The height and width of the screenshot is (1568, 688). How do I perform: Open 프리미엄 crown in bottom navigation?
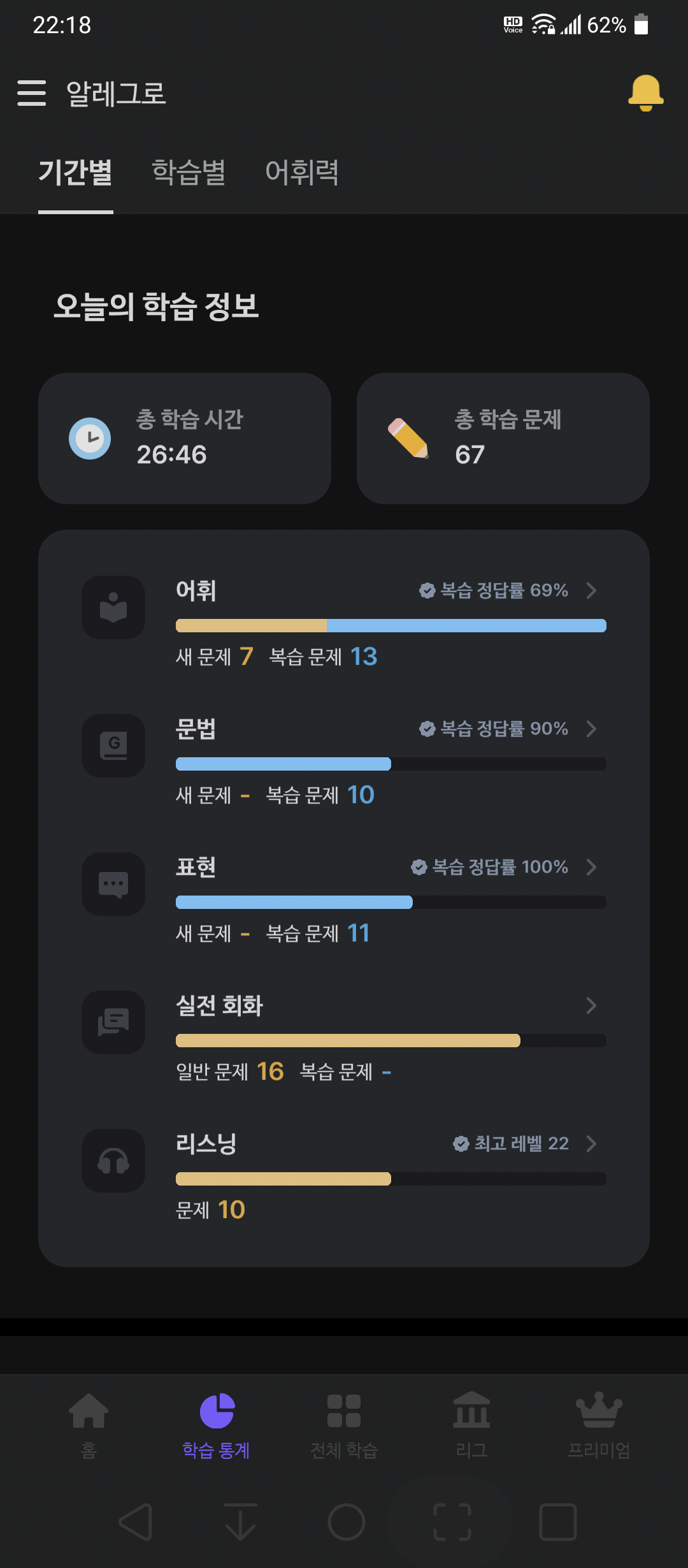pyautogui.click(x=599, y=1425)
